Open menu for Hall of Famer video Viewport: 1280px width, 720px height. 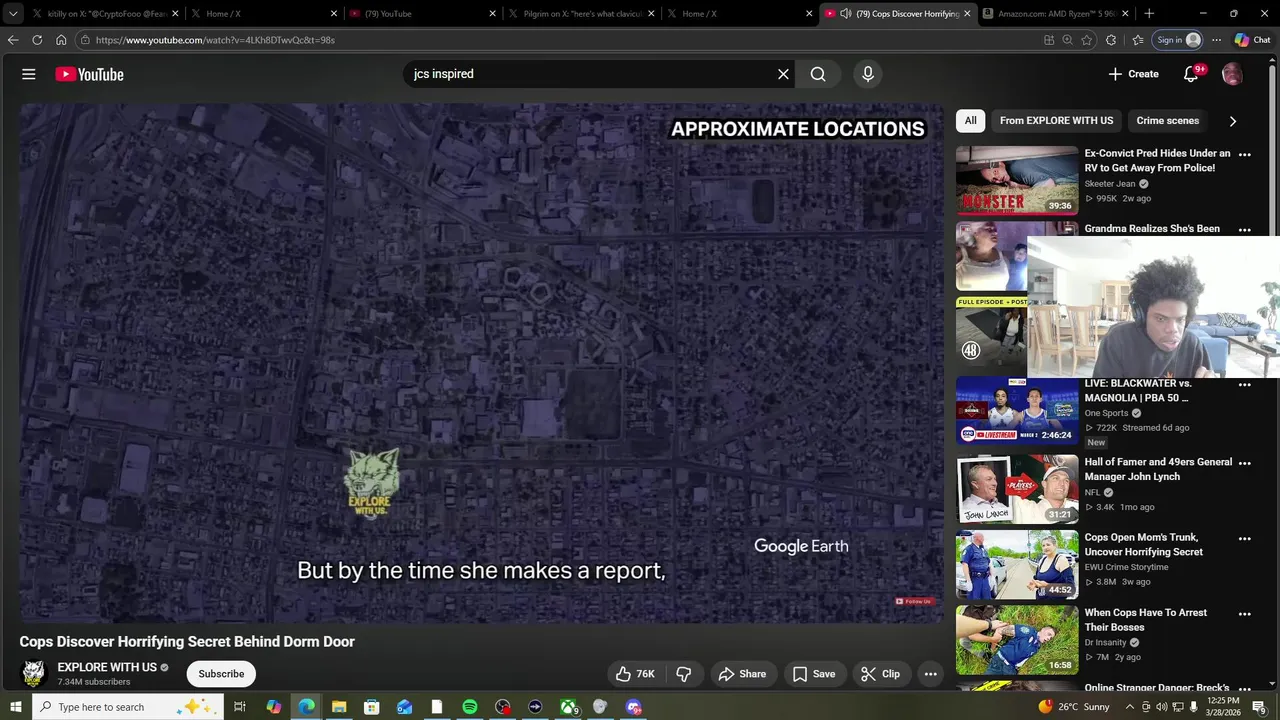[x=1244, y=464]
